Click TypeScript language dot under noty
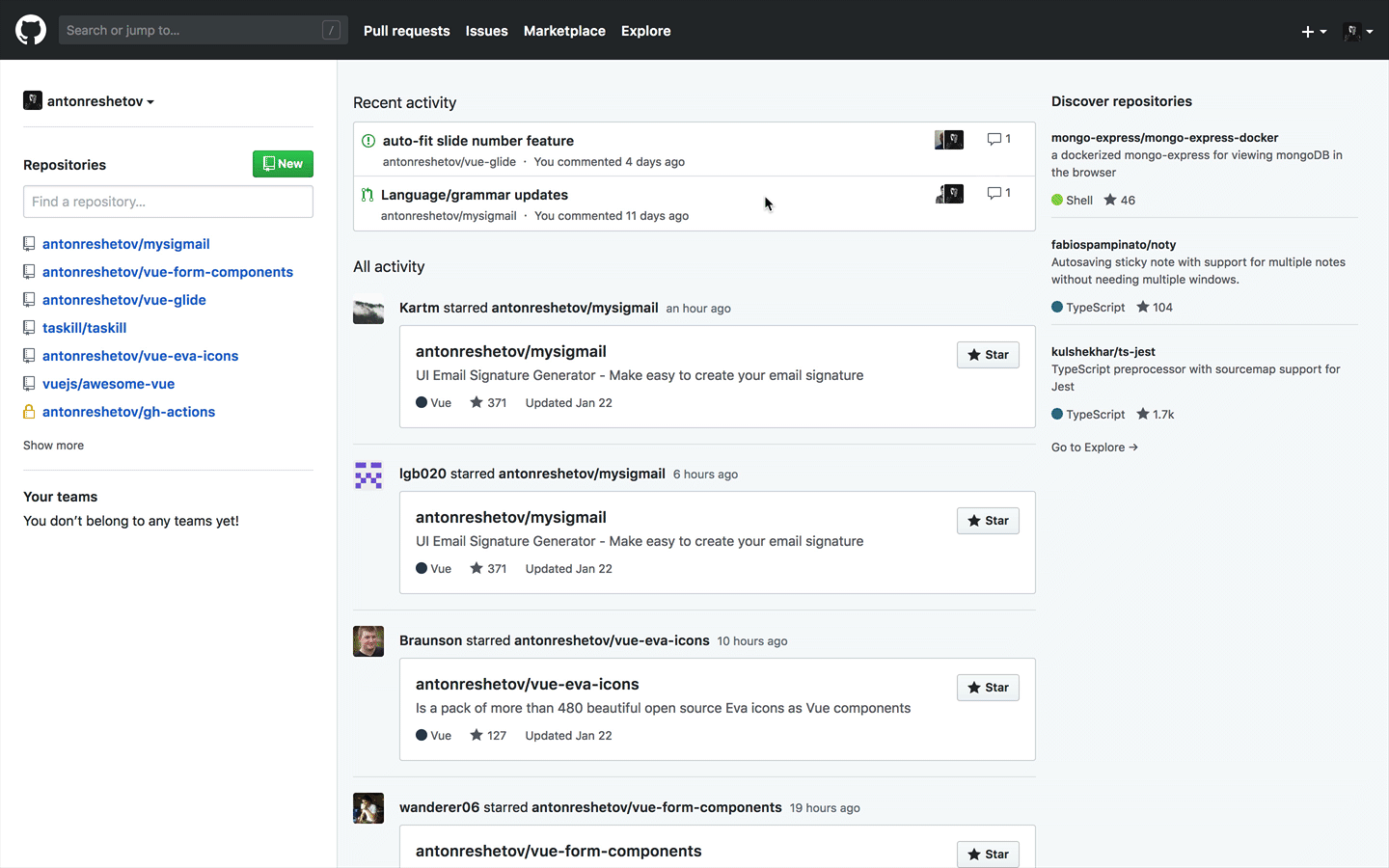The width and height of the screenshot is (1389, 868). point(1057,308)
